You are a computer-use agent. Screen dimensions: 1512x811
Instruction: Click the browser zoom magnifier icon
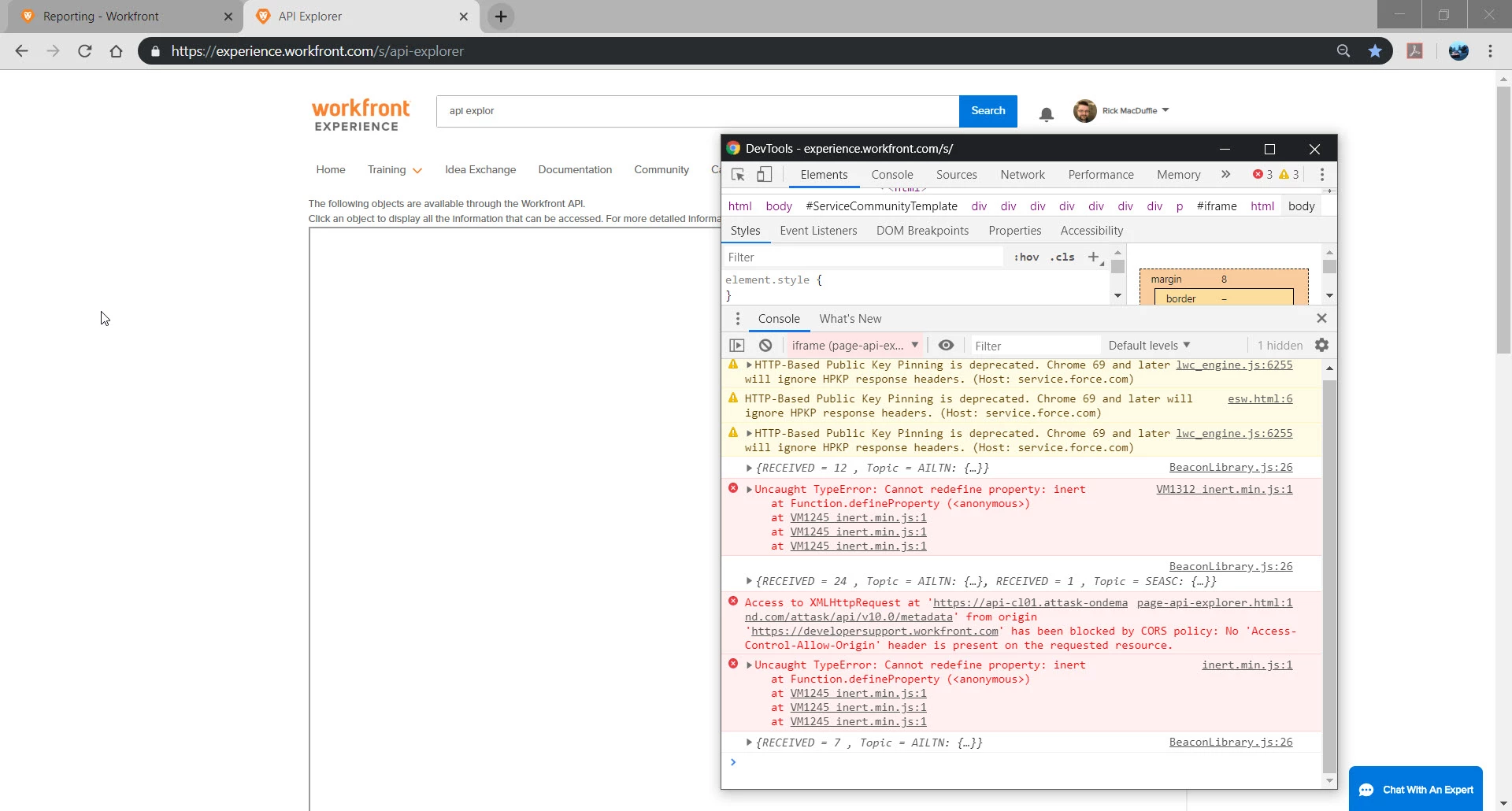point(1343,51)
